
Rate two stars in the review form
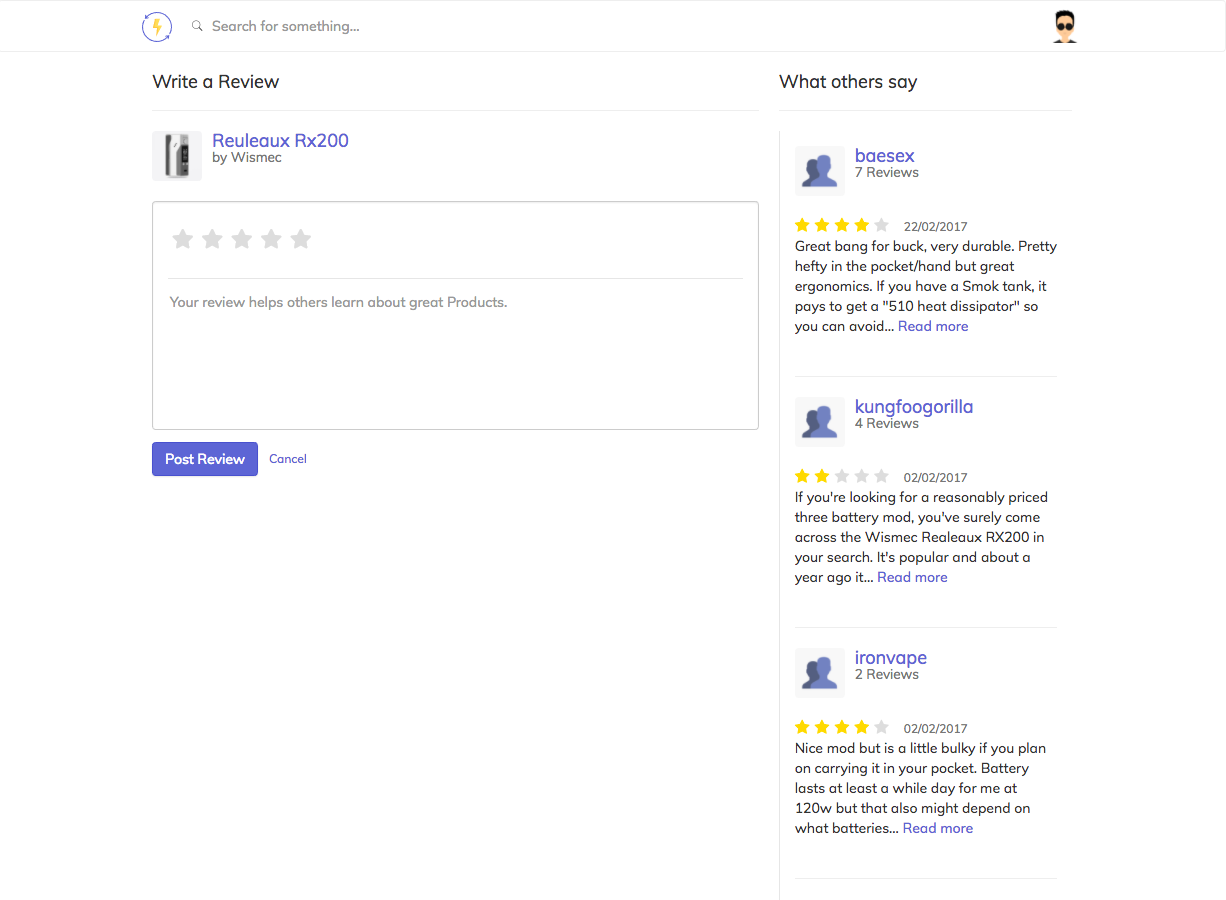click(x=212, y=239)
